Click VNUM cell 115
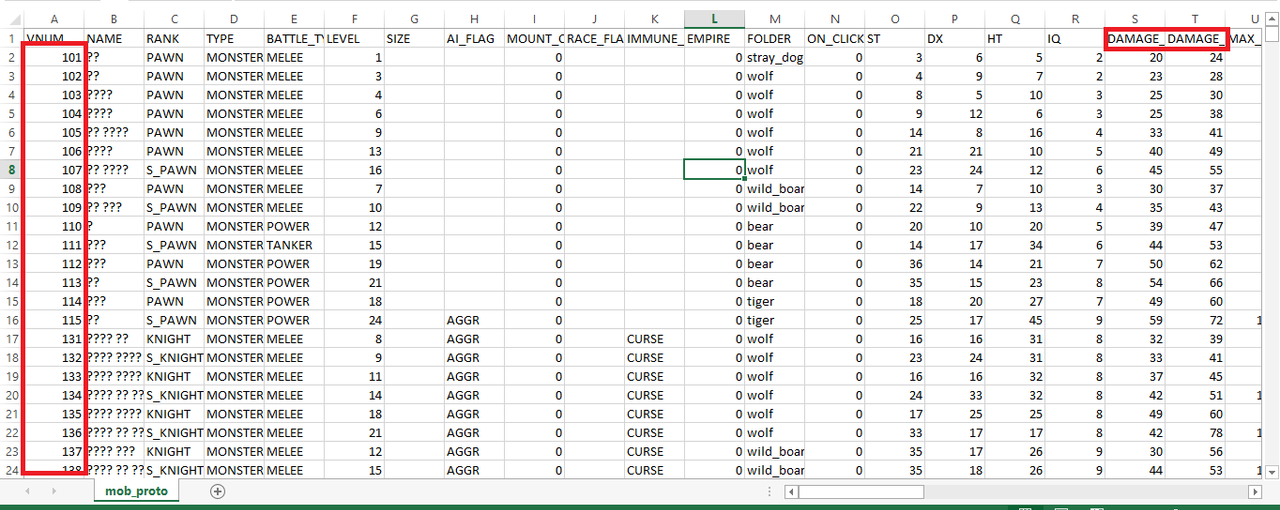Screen dimensions: 1280x510 53,320
